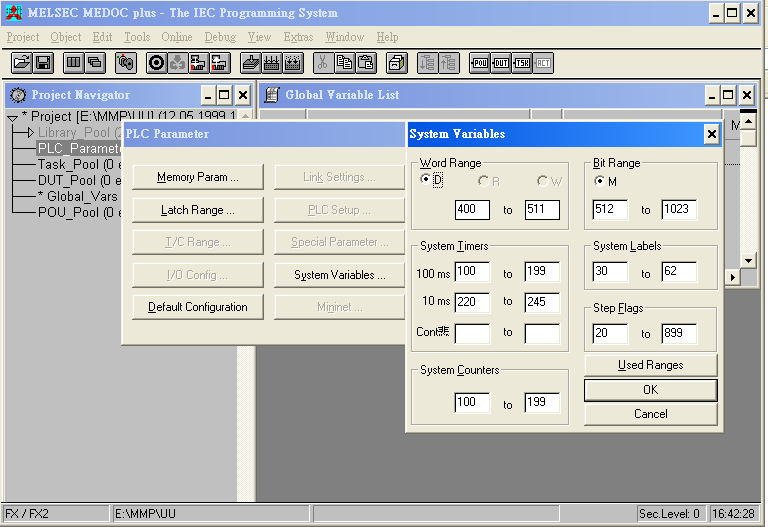Viewport: 768px width, 527px height.
Task: Click the first red-marked transfer toolbar icon
Action: (x=198, y=63)
